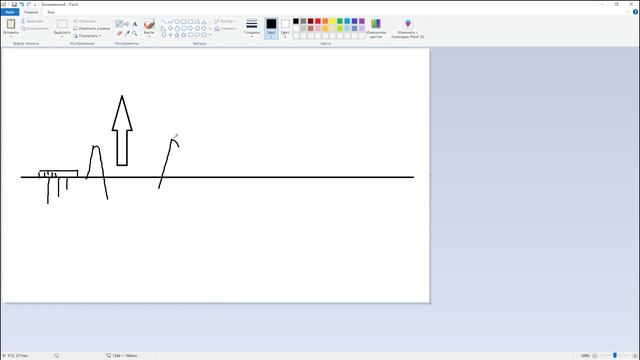
Task: Pick the pink palette color
Action: click(x=318, y=29)
